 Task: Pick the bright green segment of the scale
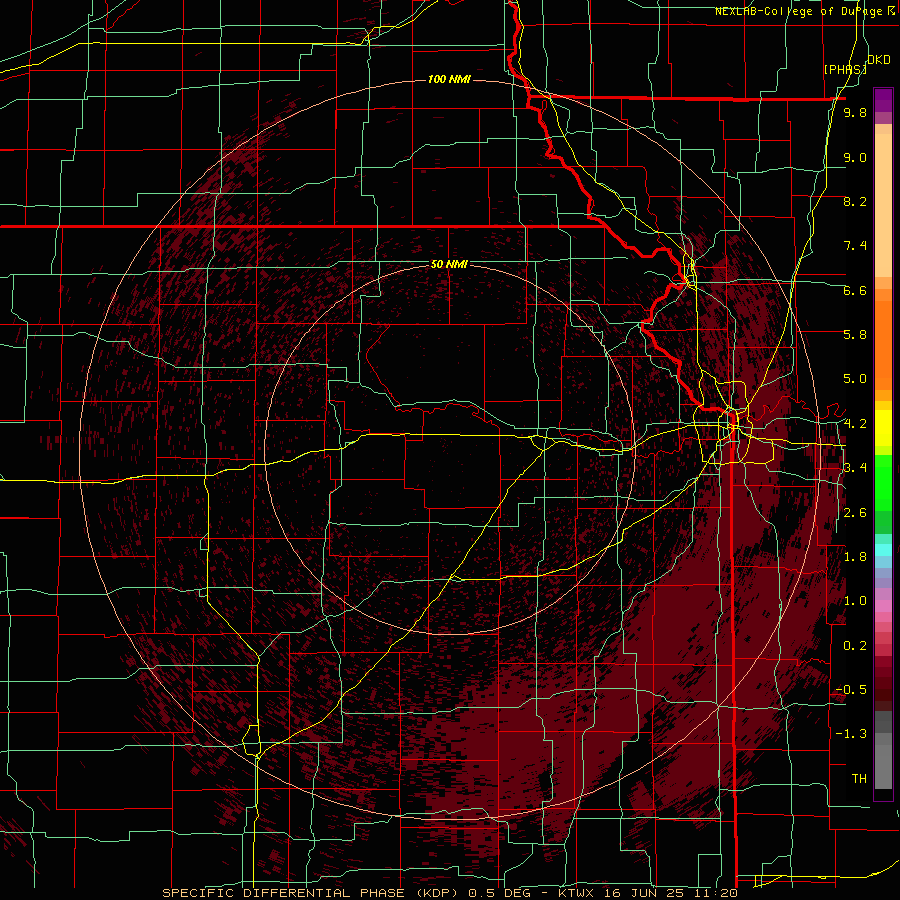coord(883,482)
